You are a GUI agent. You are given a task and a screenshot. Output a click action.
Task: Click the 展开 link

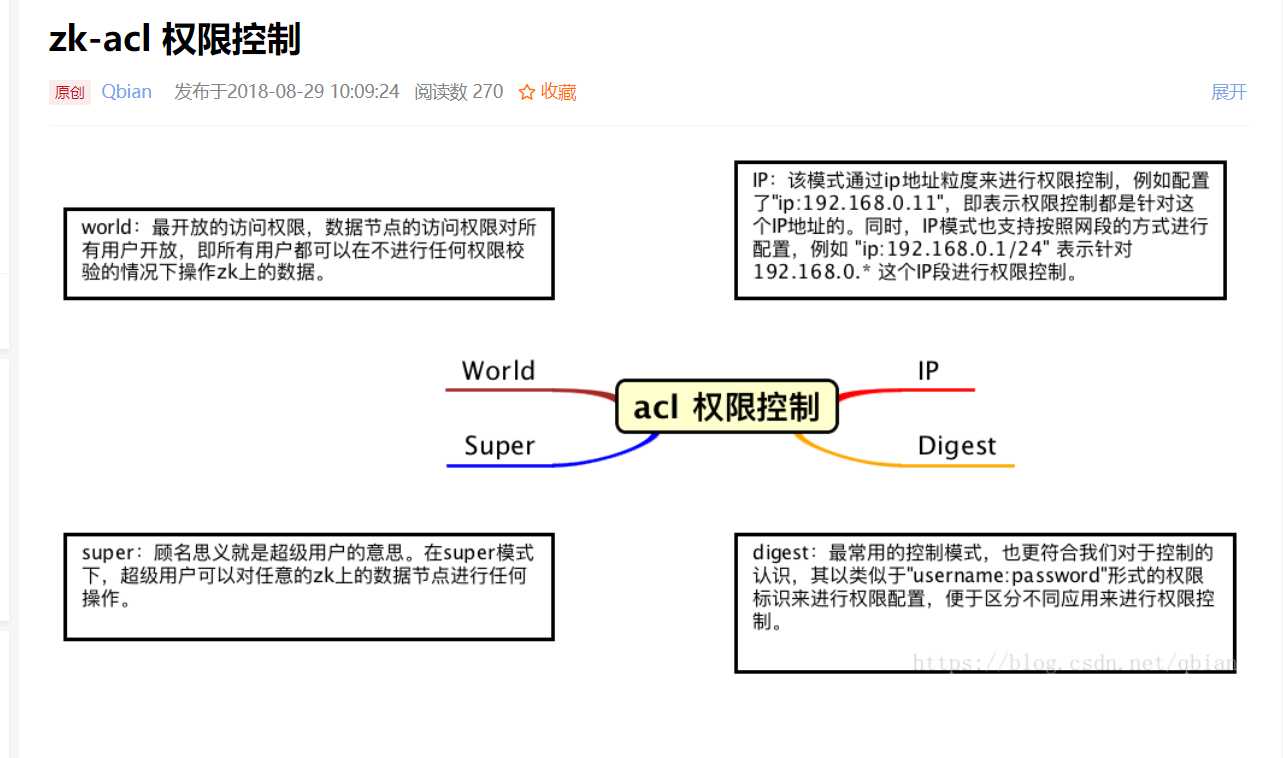(x=1229, y=92)
